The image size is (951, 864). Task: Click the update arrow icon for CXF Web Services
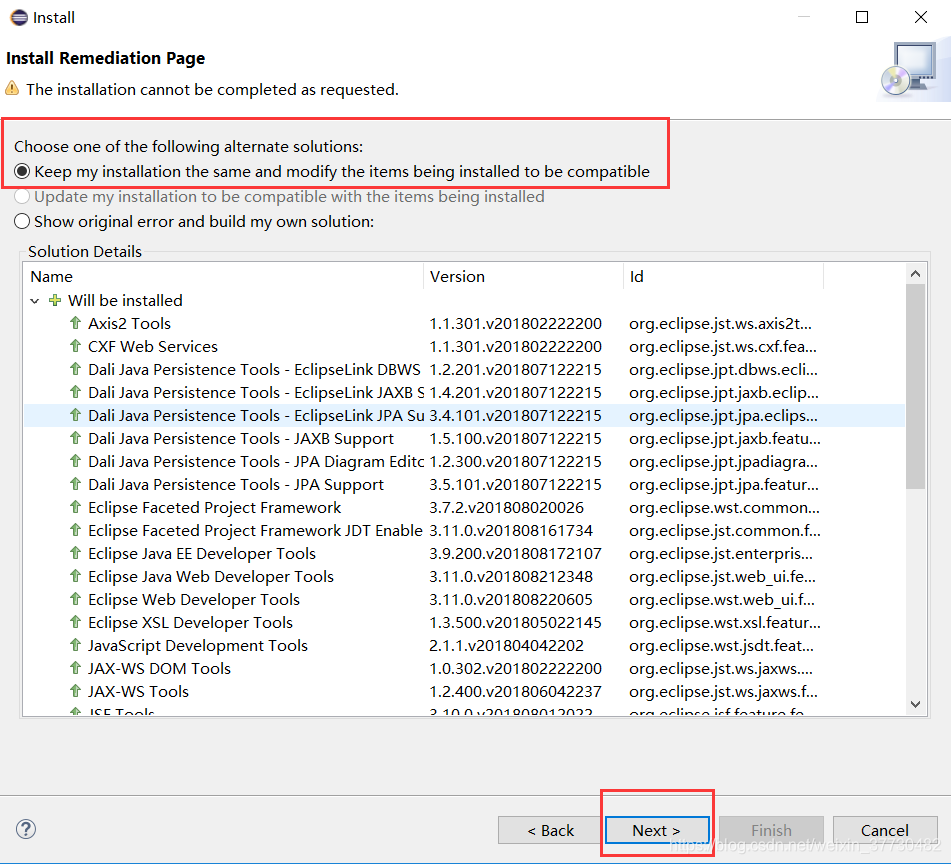tap(75, 346)
